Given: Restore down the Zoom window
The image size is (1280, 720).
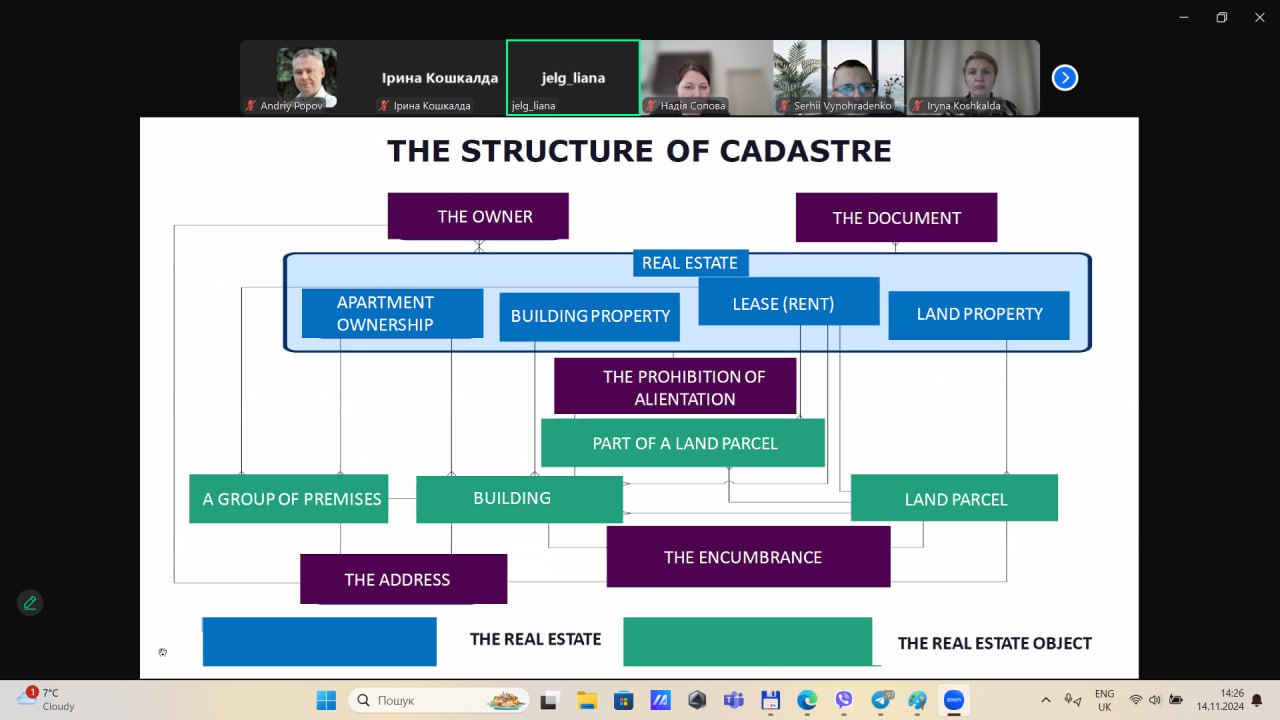Looking at the screenshot, I should pos(1221,17).
